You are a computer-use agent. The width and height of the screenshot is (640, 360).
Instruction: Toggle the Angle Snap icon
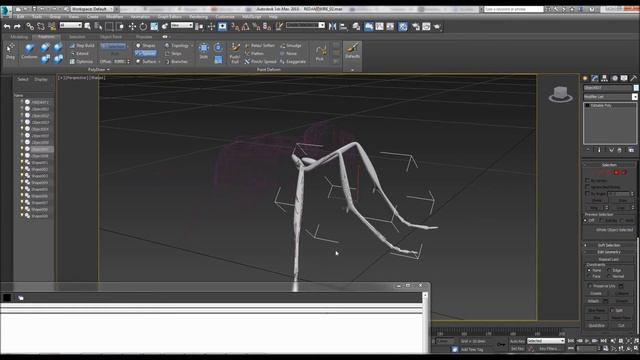pos(245,27)
